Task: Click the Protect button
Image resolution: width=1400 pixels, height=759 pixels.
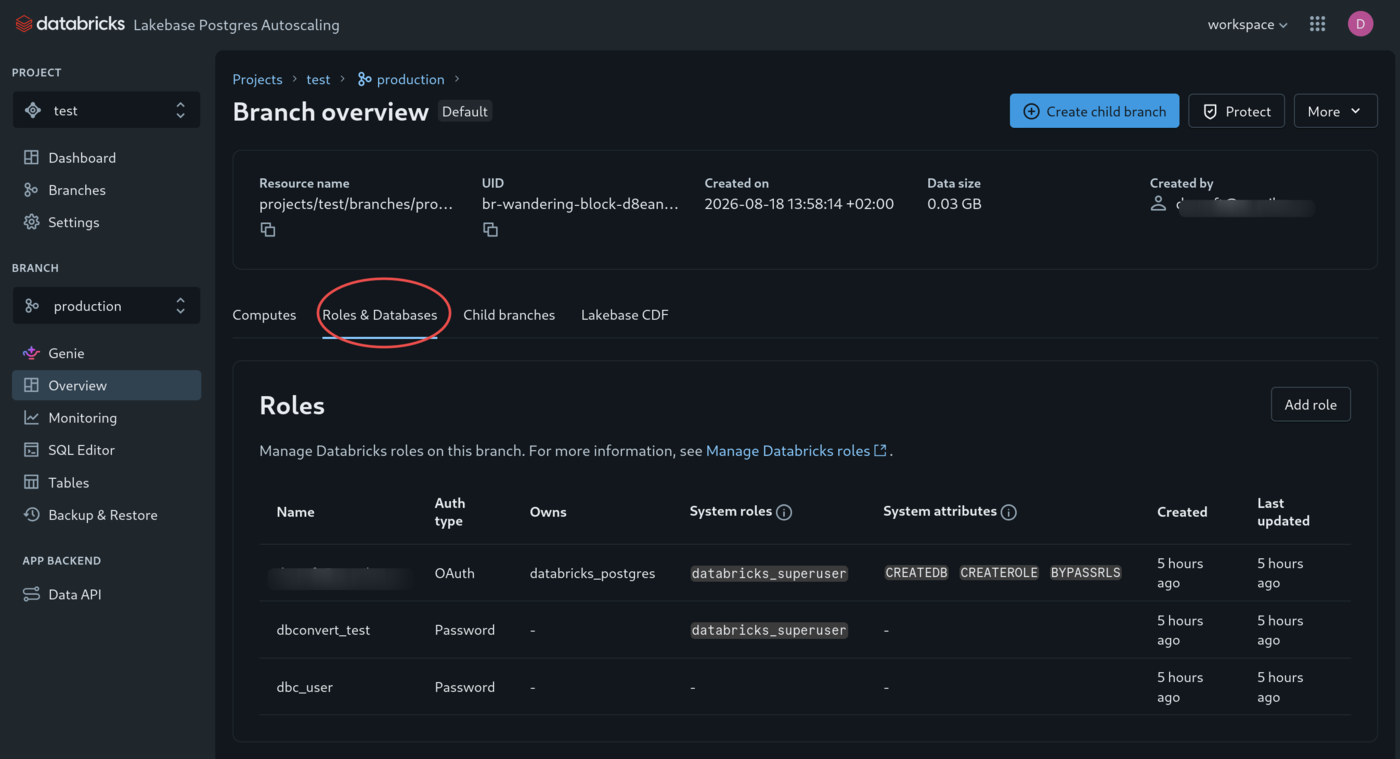Action: click(x=1236, y=111)
